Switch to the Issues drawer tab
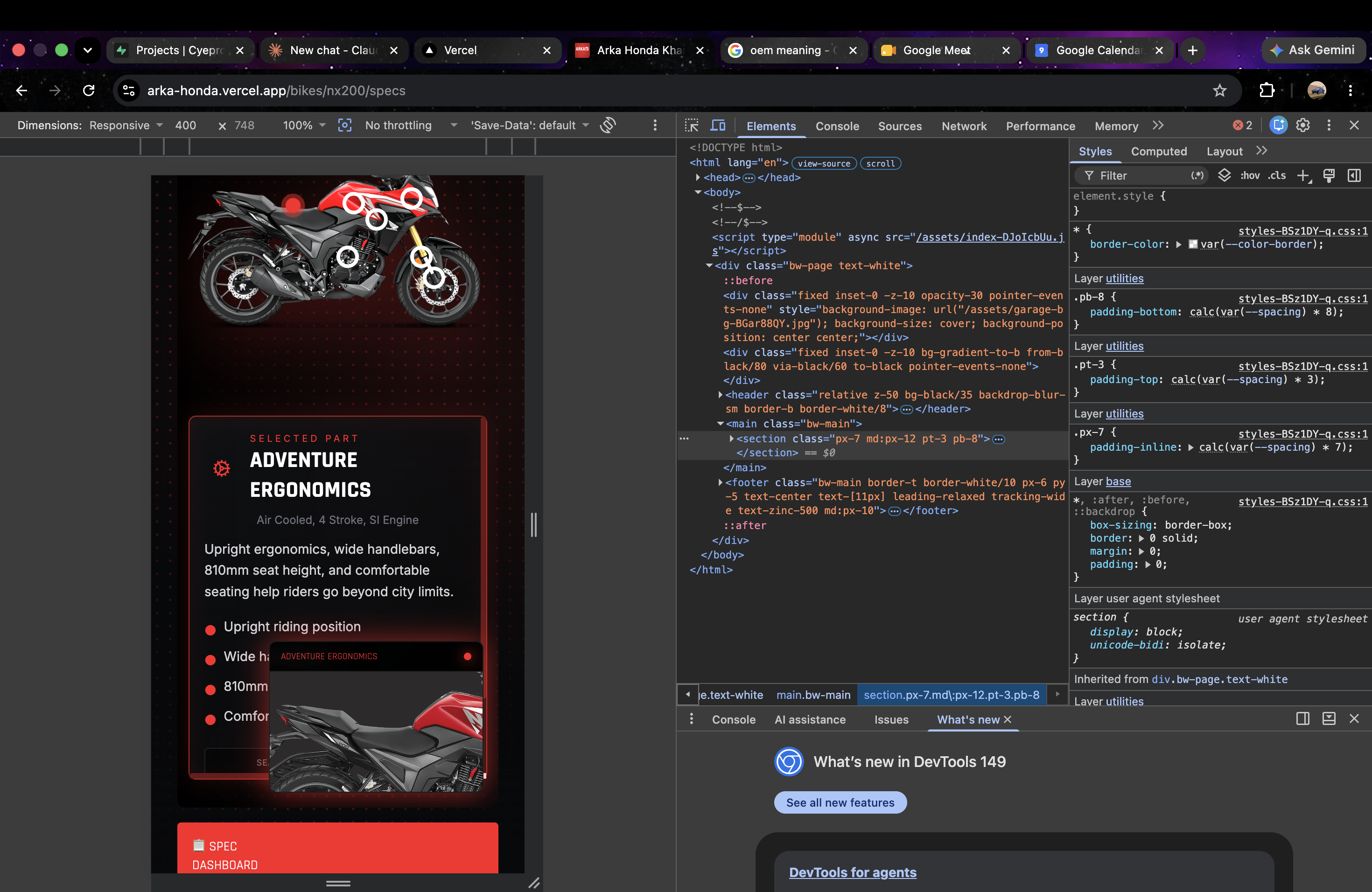Screen dimensions: 1372x892 point(891,719)
